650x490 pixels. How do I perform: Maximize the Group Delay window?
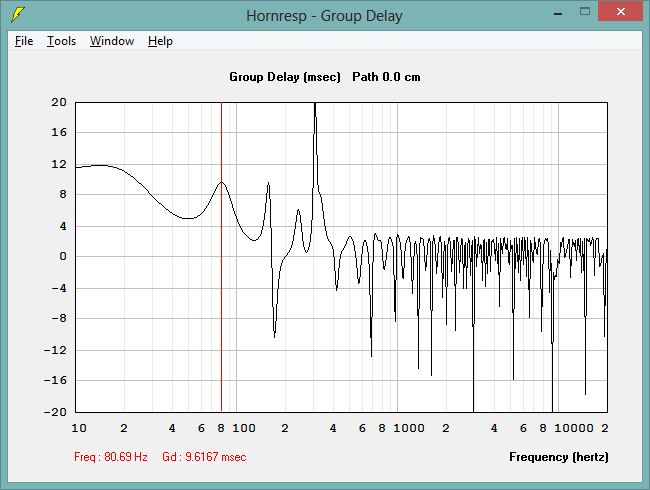coord(585,12)
